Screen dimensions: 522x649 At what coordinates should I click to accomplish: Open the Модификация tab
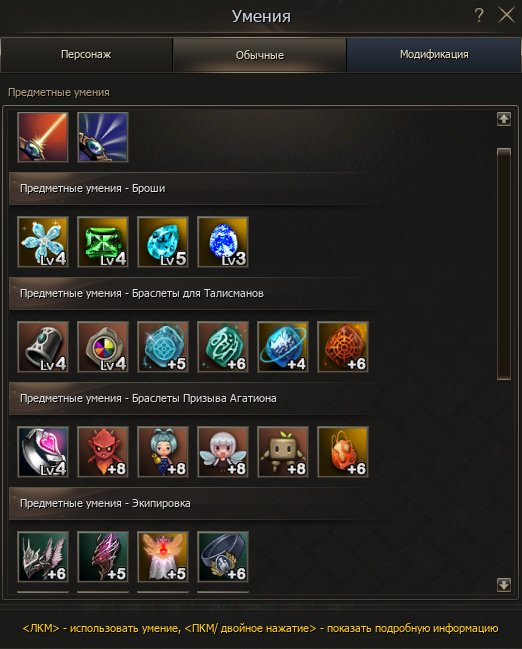point(434,55)
